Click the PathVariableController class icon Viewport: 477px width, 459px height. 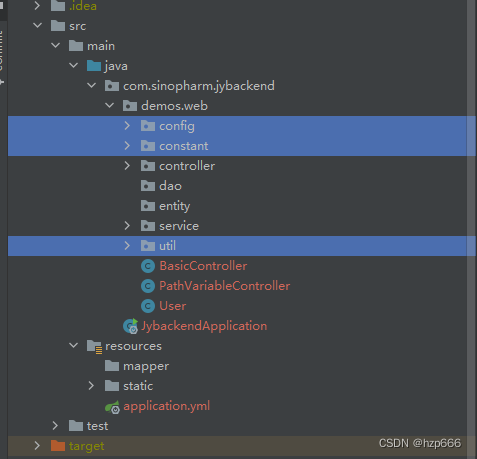(148, 286)
